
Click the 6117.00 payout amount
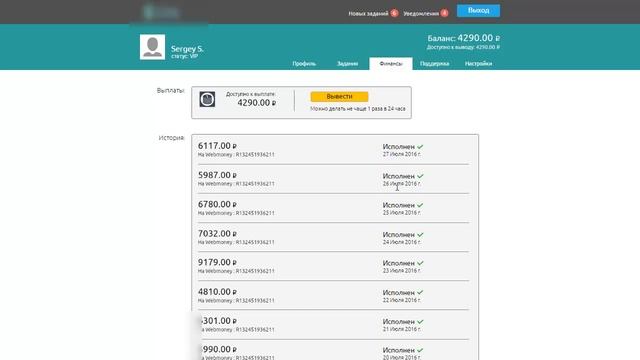coord(217,146)
